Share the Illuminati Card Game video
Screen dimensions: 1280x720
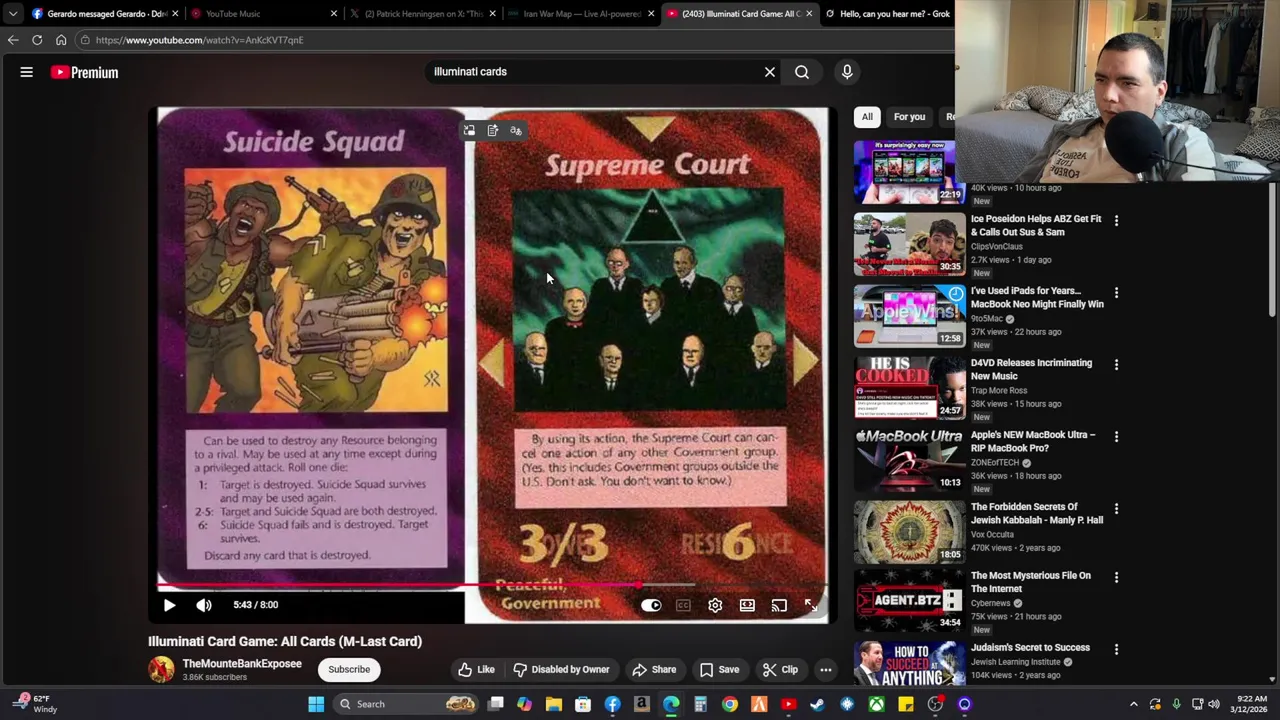click(654, 670)
